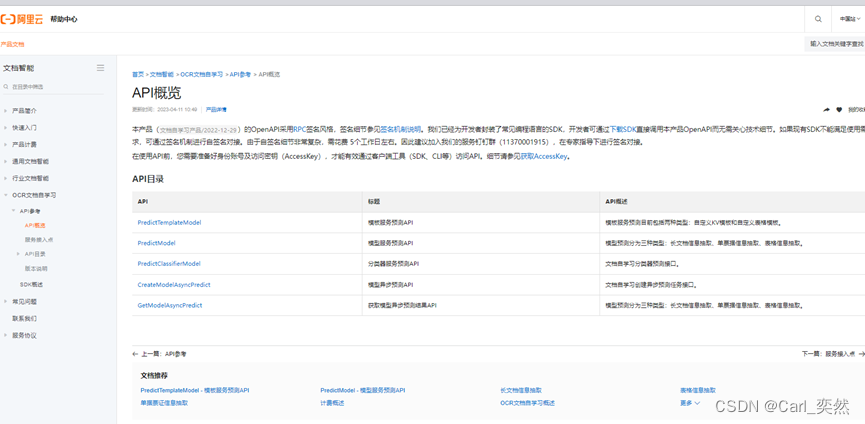Click the heart favorite icon
The image size is (865, 424).
[839, 109]
